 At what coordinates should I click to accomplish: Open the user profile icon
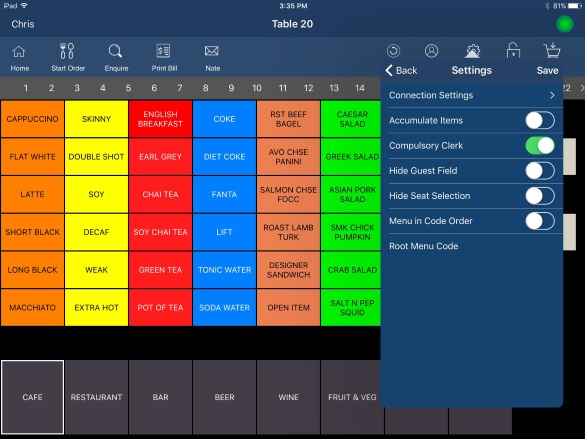click(431, 51)
